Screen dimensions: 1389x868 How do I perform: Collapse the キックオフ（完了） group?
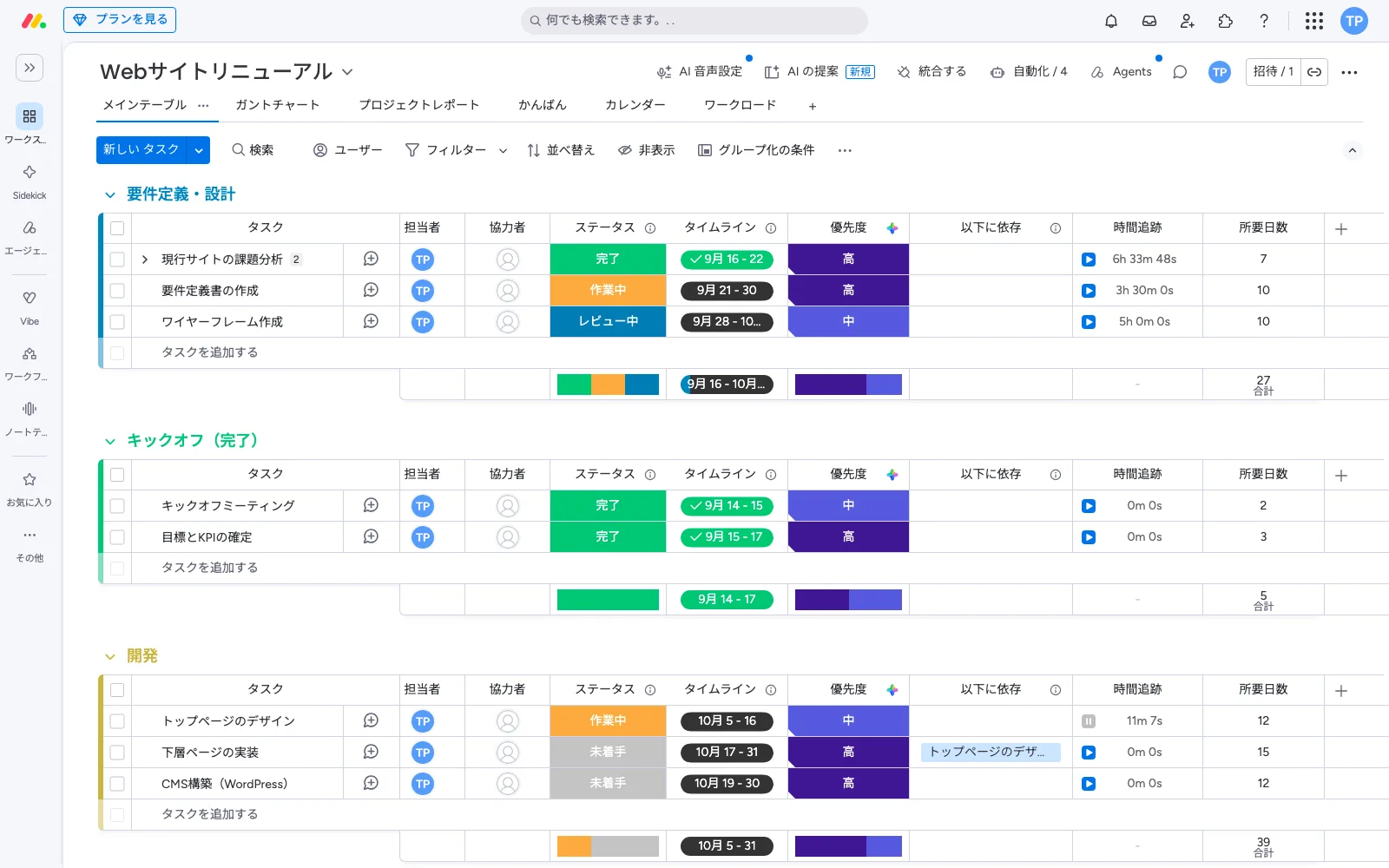coord(110,442)
